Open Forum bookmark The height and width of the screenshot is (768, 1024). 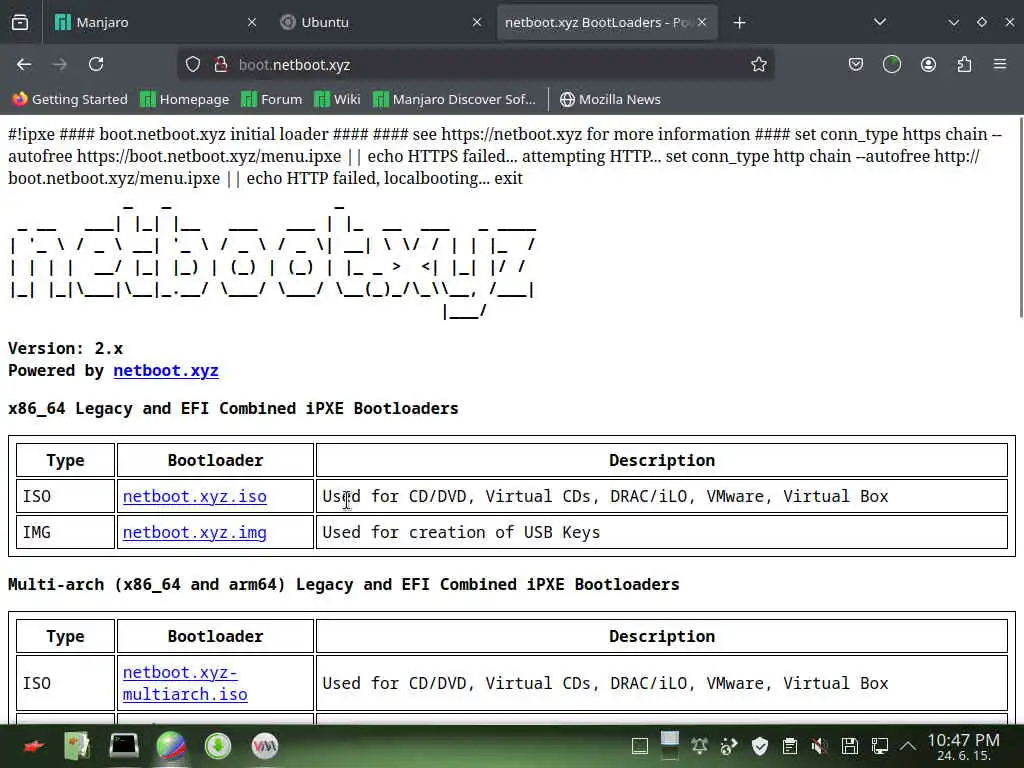coord(272,99)
